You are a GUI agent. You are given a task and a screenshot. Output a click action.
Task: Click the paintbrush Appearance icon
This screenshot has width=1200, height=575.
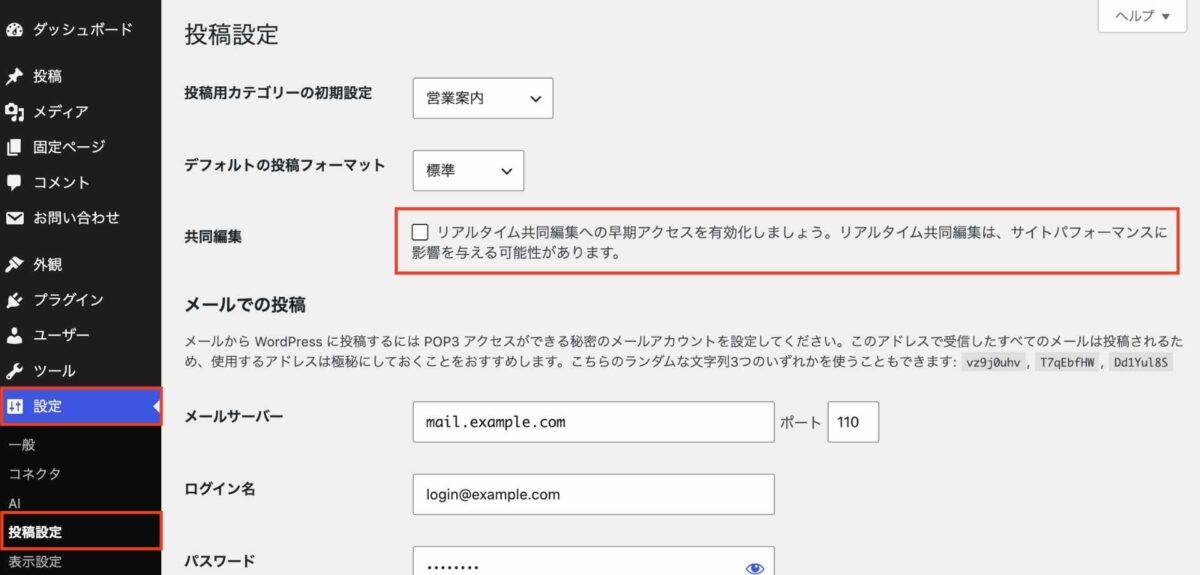tap(14, 265)
